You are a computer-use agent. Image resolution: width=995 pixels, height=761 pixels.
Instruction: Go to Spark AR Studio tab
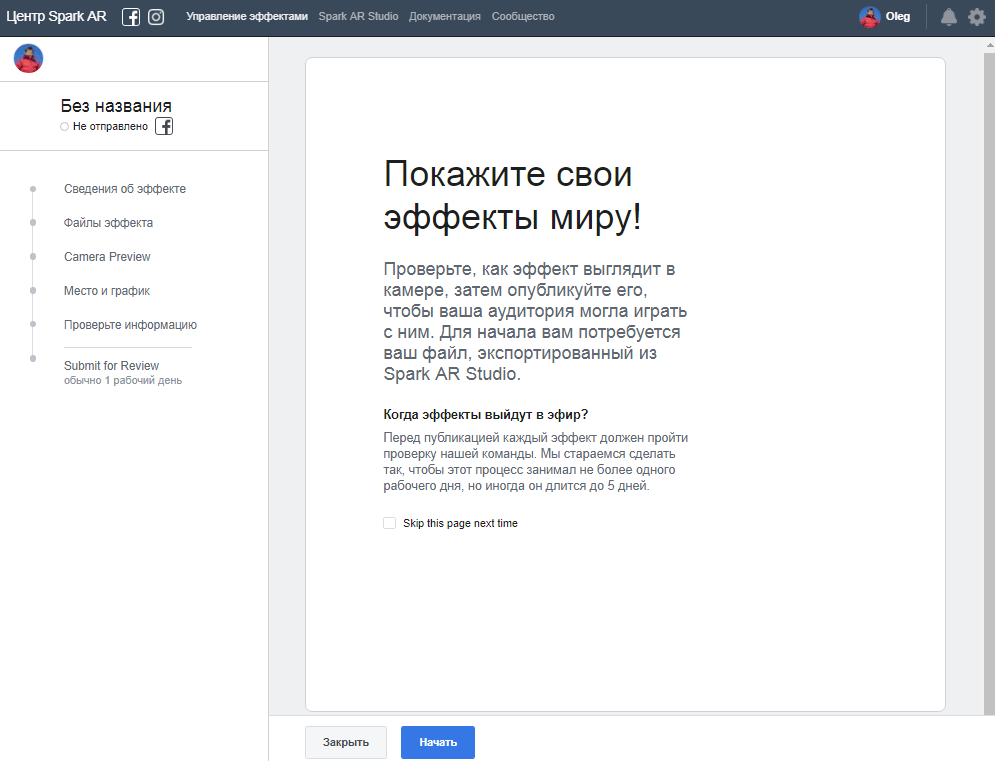358,17
